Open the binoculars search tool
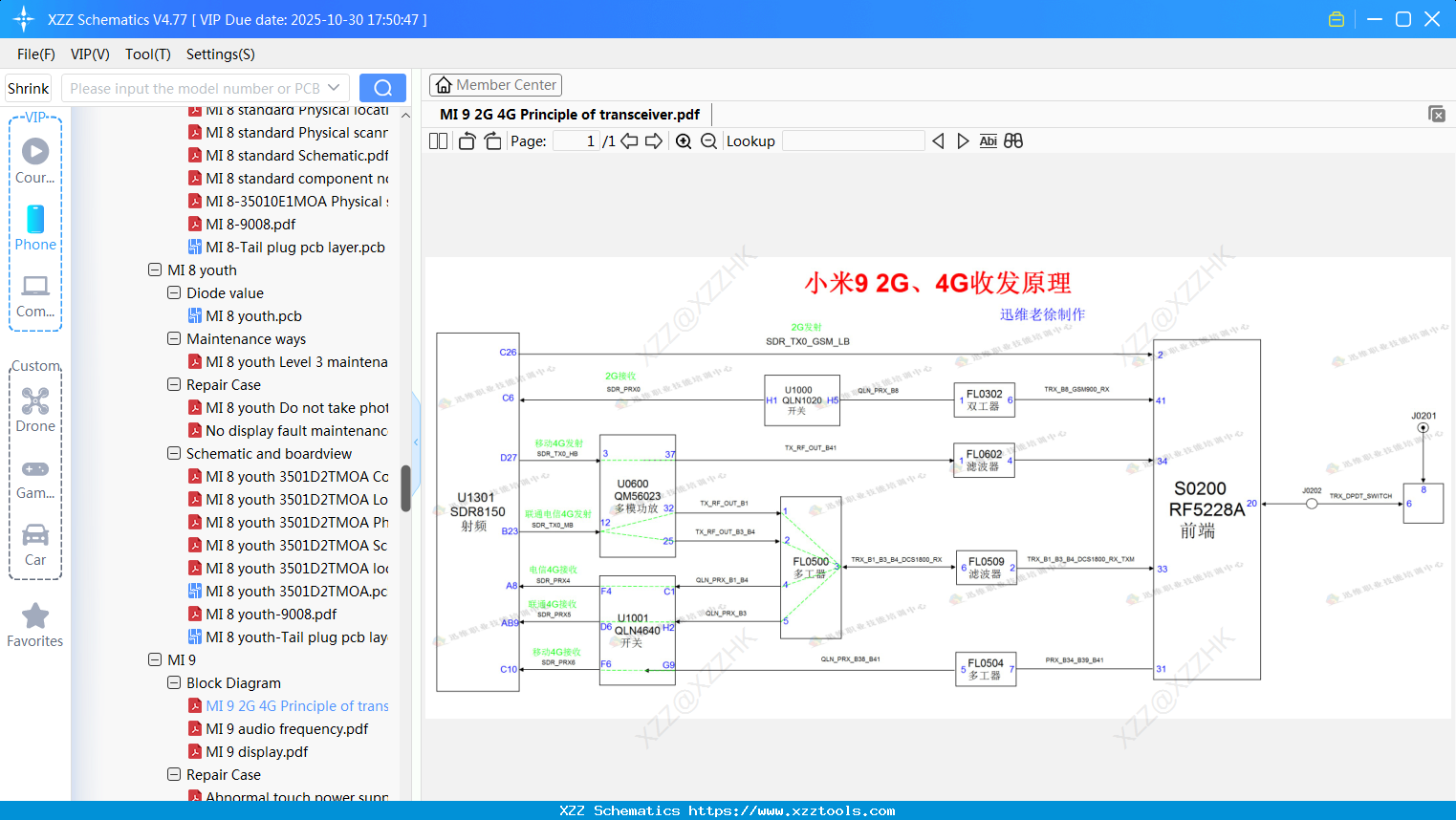1456x820 pixels. point(1013,140)
